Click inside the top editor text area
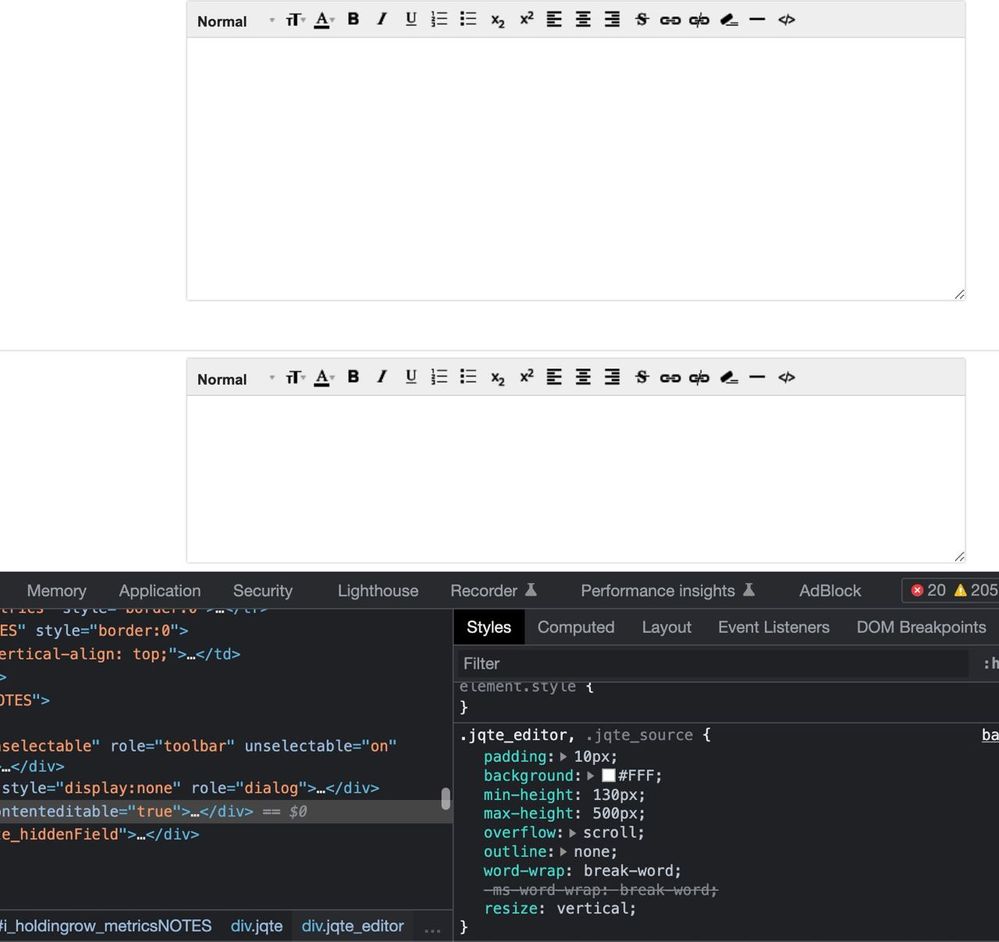Image resolution: width=999 pixels, height=942 pixels. pos(576,169)
